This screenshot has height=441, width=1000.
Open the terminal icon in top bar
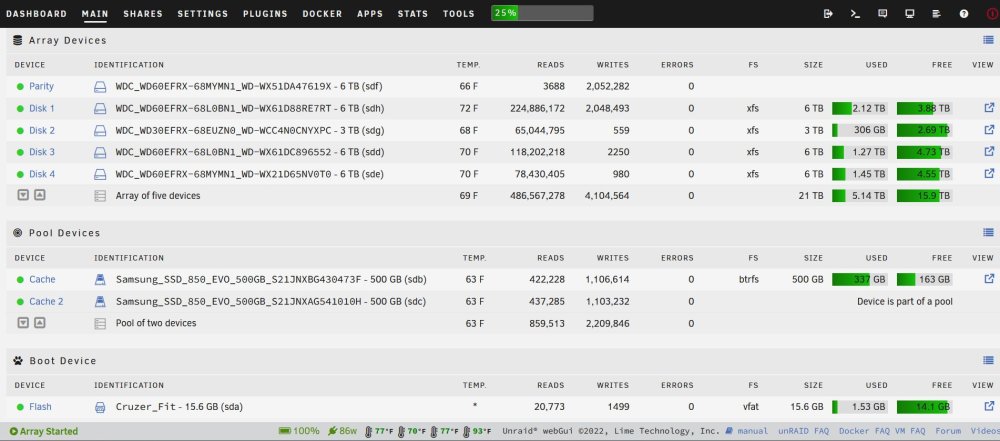855,13
